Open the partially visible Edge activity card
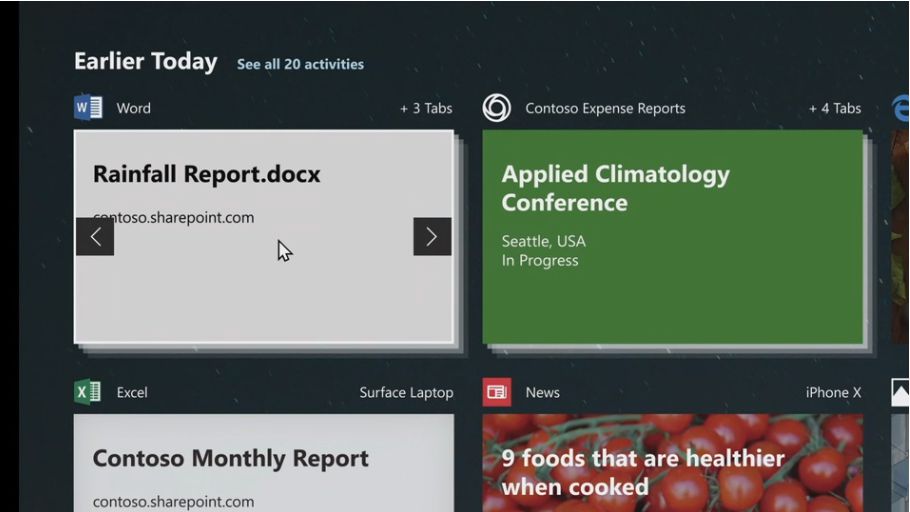Screen dimensions: 910x512 pos(901,237)
